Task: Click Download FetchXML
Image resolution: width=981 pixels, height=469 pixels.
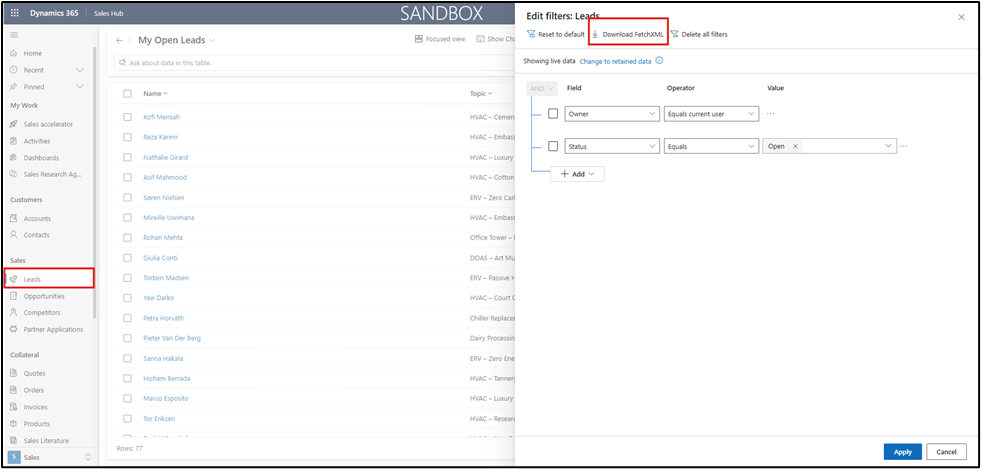Action: 628,34
